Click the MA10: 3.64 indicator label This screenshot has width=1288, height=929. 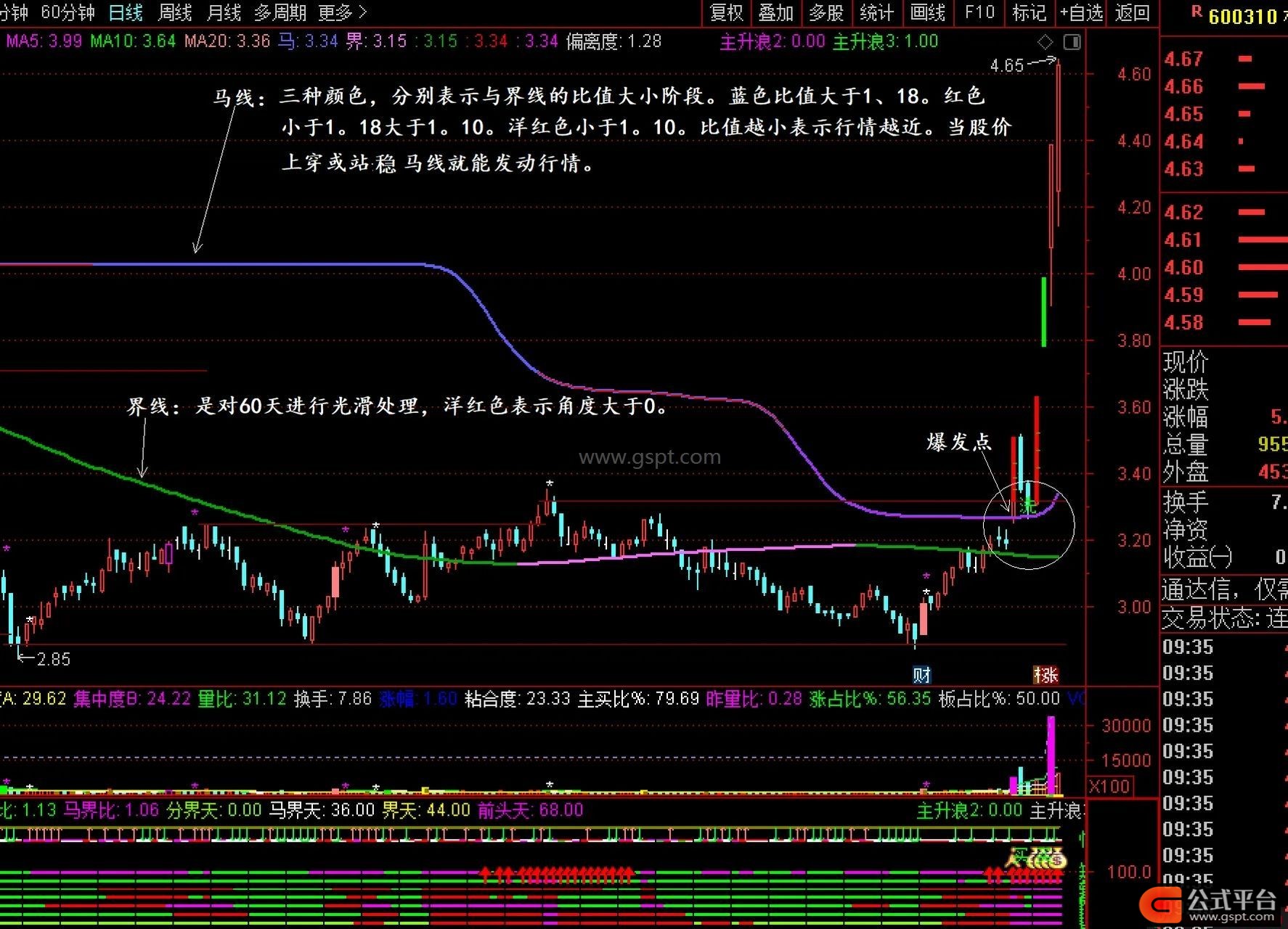pos(133,41)
